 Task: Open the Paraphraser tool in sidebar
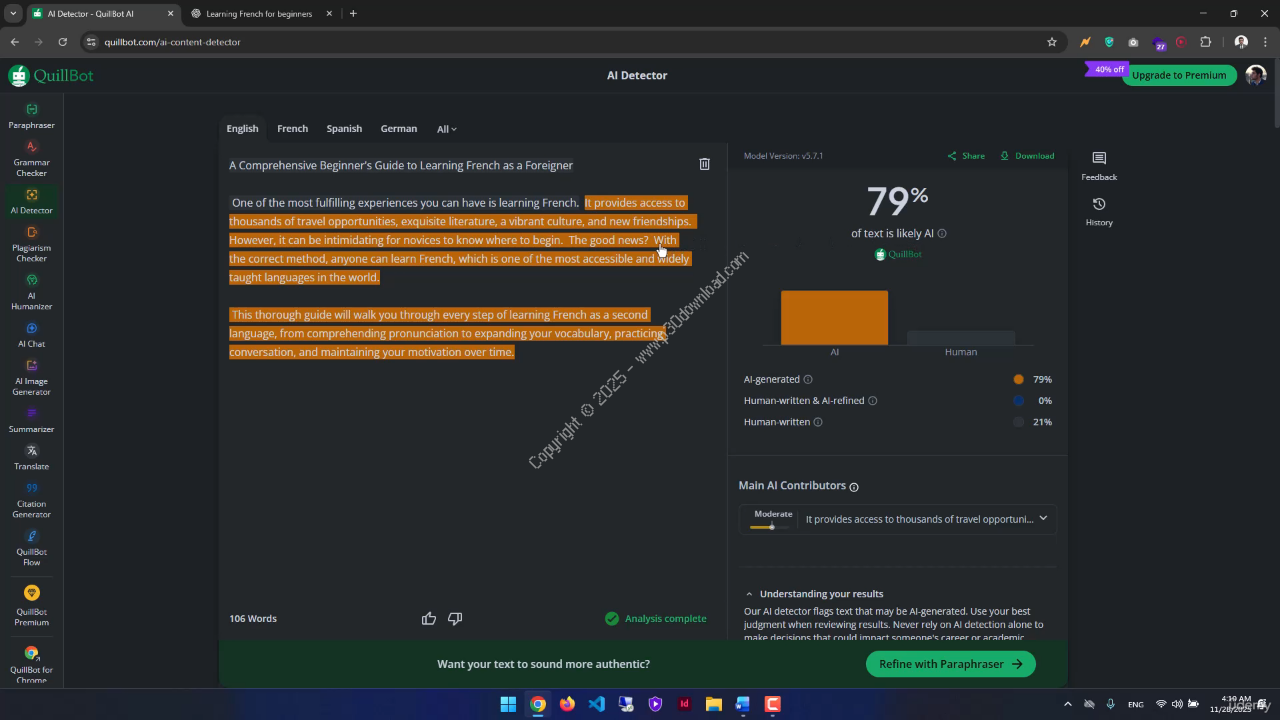click(31, 116)
